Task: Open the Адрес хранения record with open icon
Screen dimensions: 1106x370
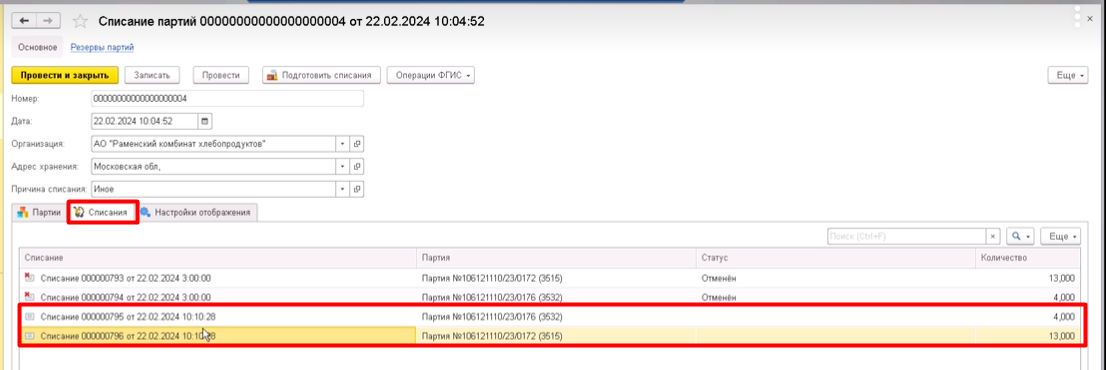Action: click(357, 166)
